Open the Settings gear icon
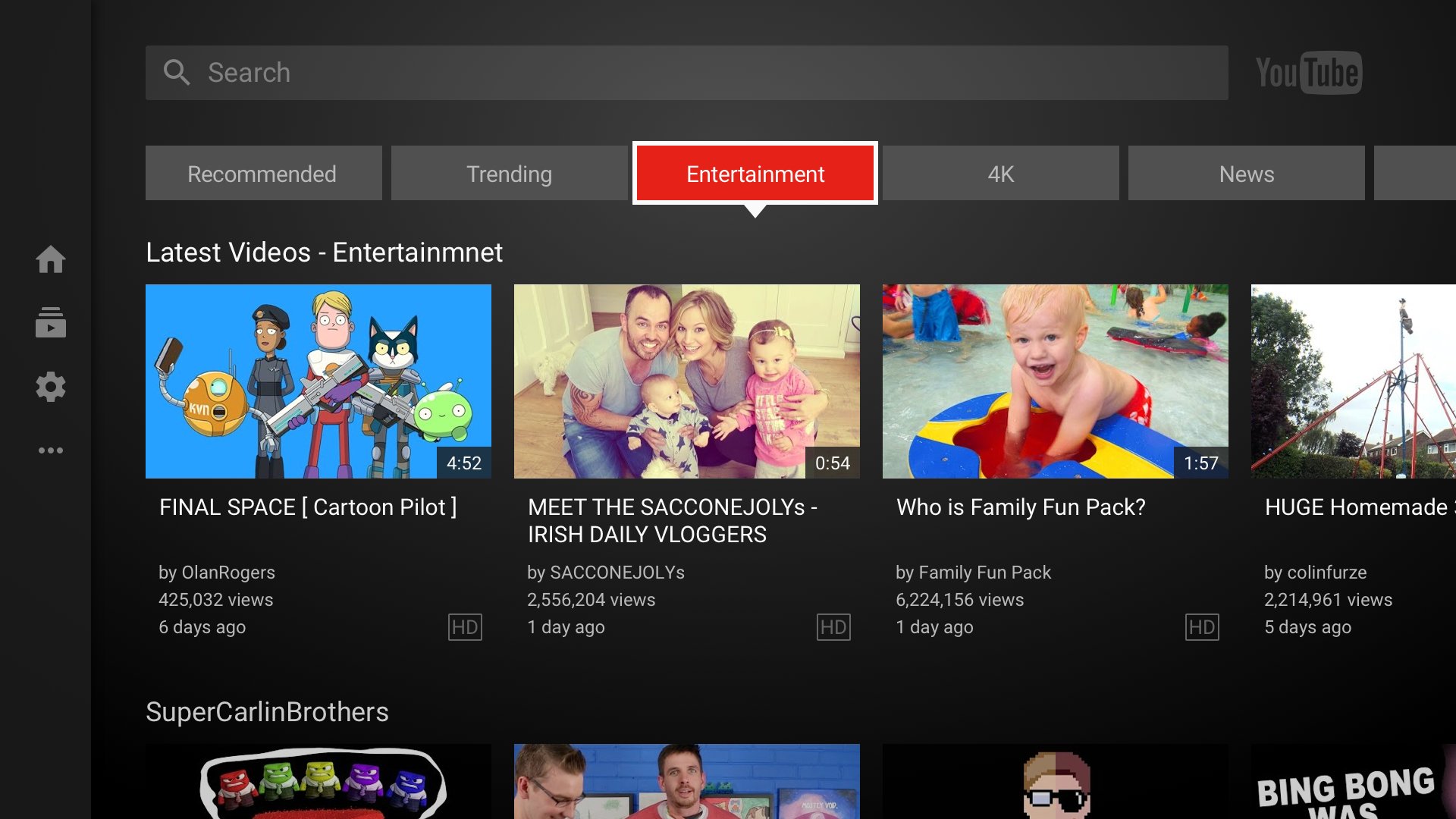 50,387
